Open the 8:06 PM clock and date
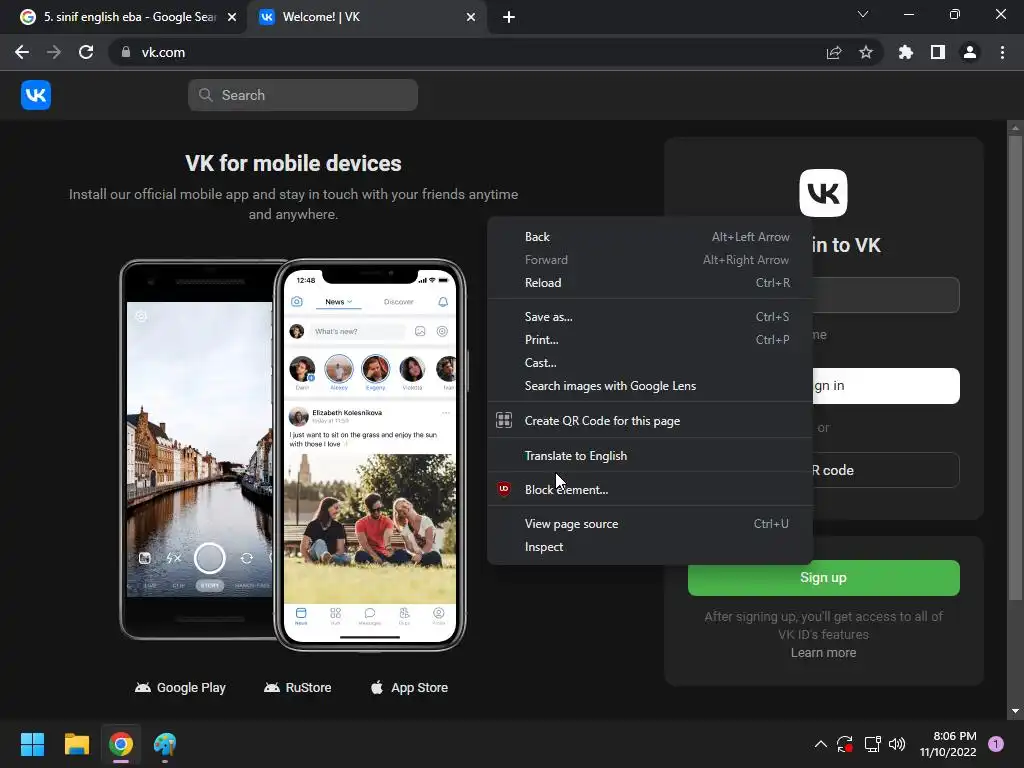The height and width of the screenshot is (768, 1024). click(x=948, y=744)
